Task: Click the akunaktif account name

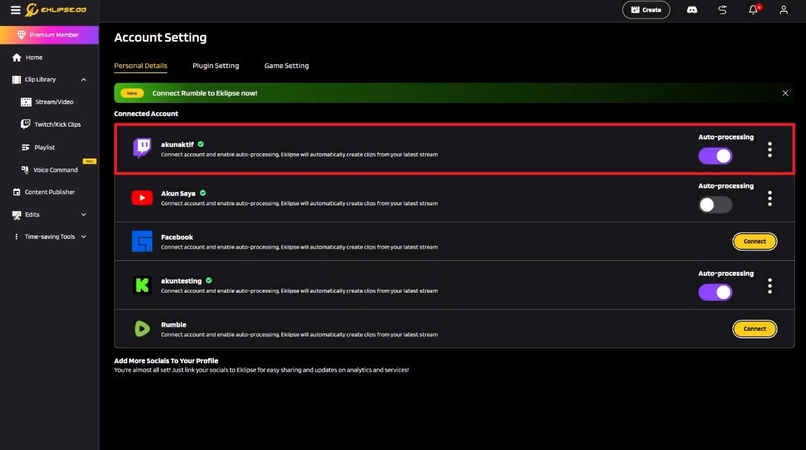Action: [177, 145]
